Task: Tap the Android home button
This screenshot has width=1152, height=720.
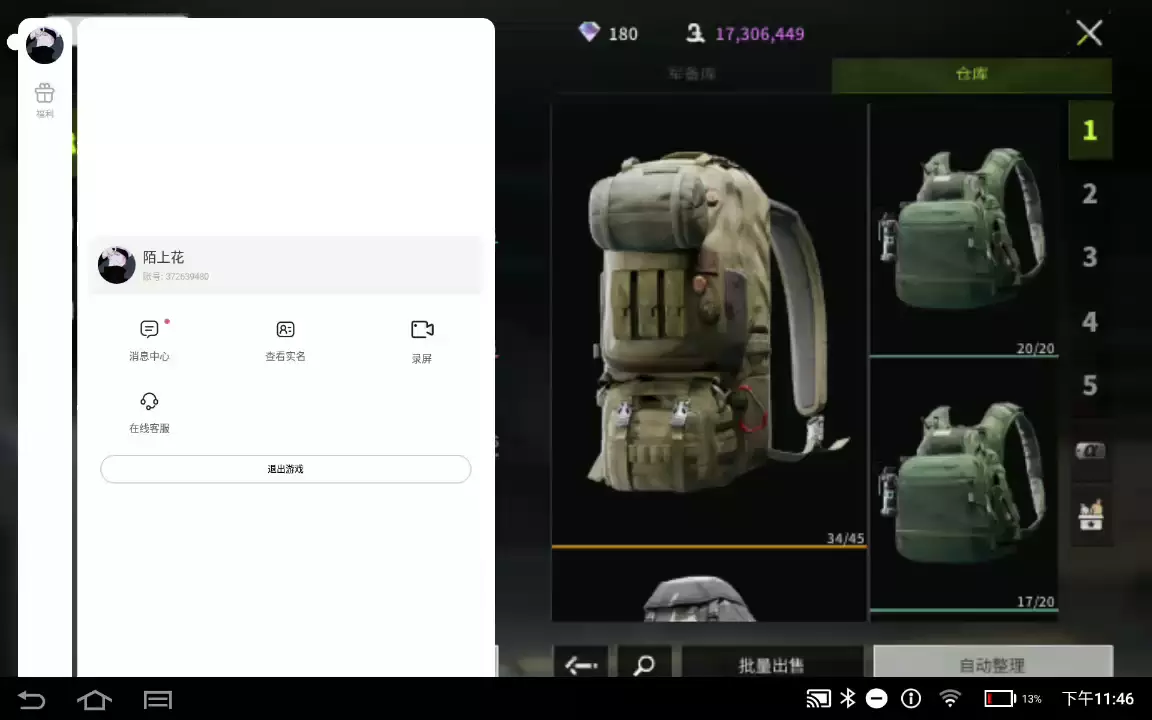Action: [94, 699]
